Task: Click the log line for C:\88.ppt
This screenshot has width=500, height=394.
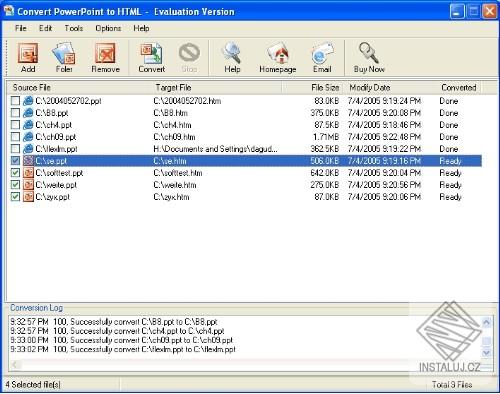Action: 114,322
